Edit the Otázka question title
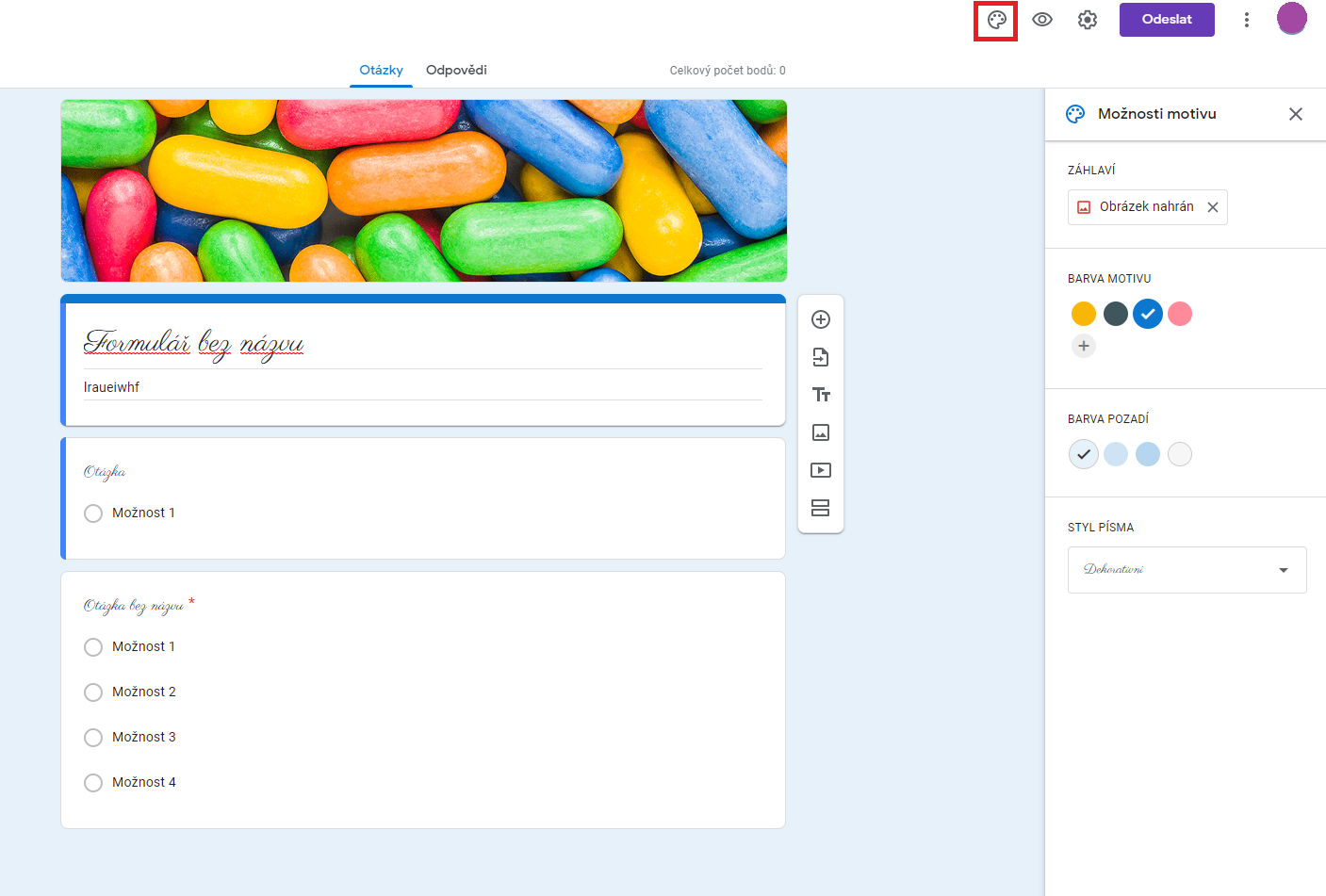 (105, 472)
